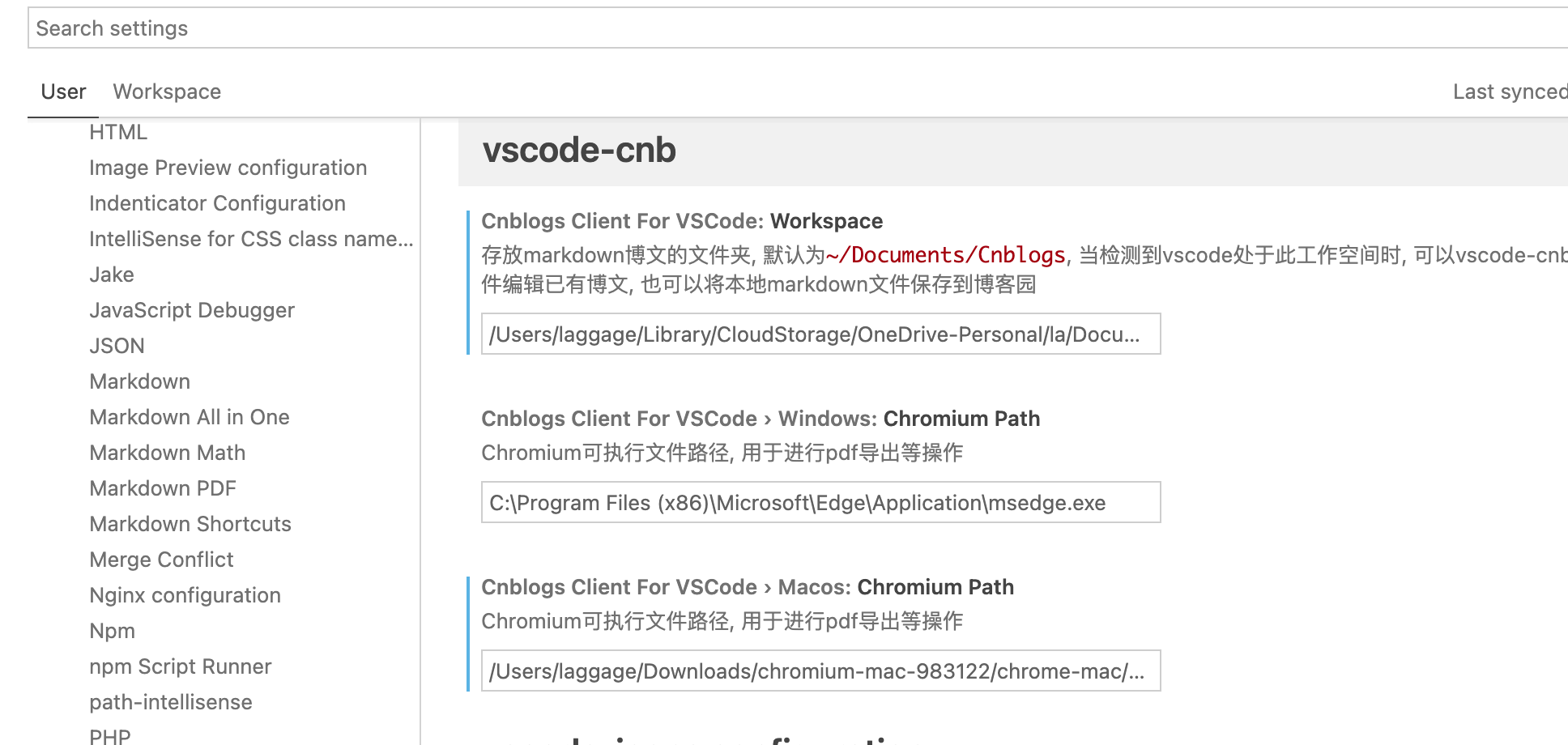Select Merge Conflict in sidebar
Image resolution: width=1568 pixels, height=745 pixels.
pos(161,560)
